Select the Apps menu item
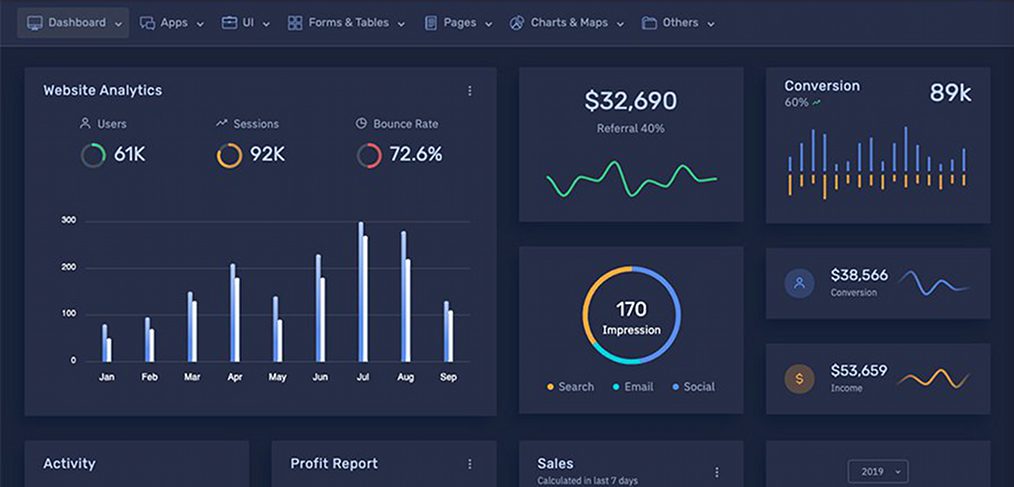 (x=172, y=23)
